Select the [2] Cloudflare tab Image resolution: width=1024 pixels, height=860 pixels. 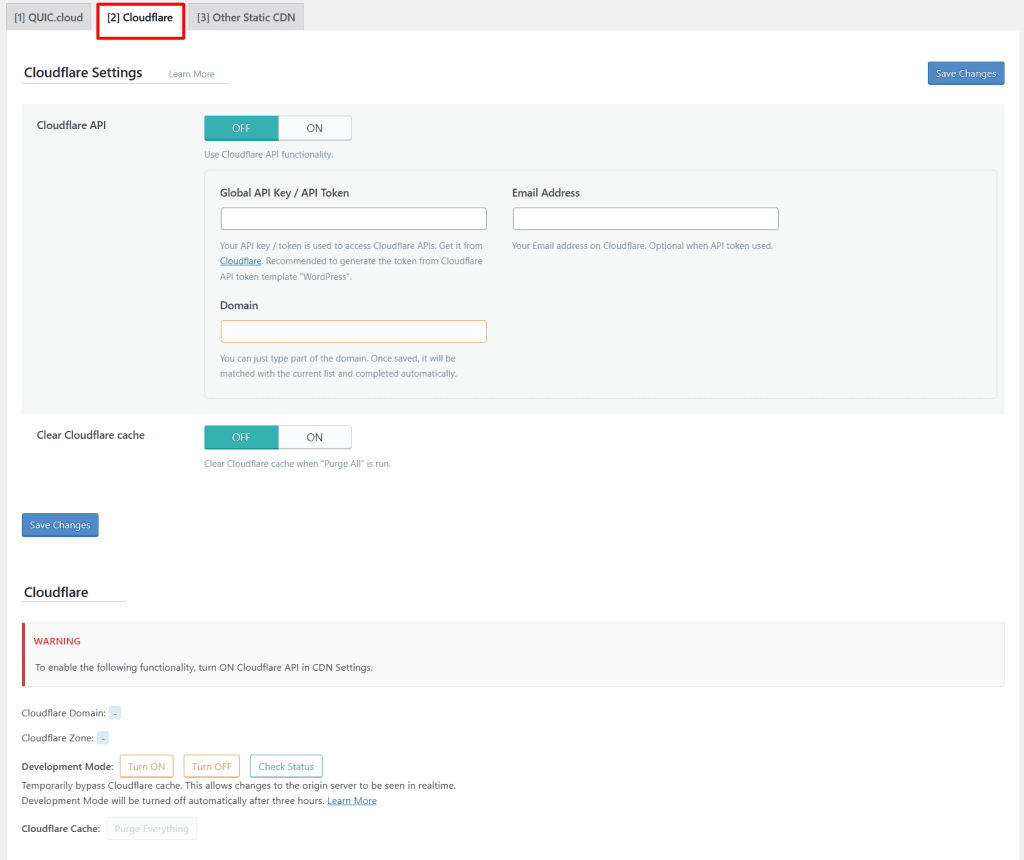coord(140,17)
